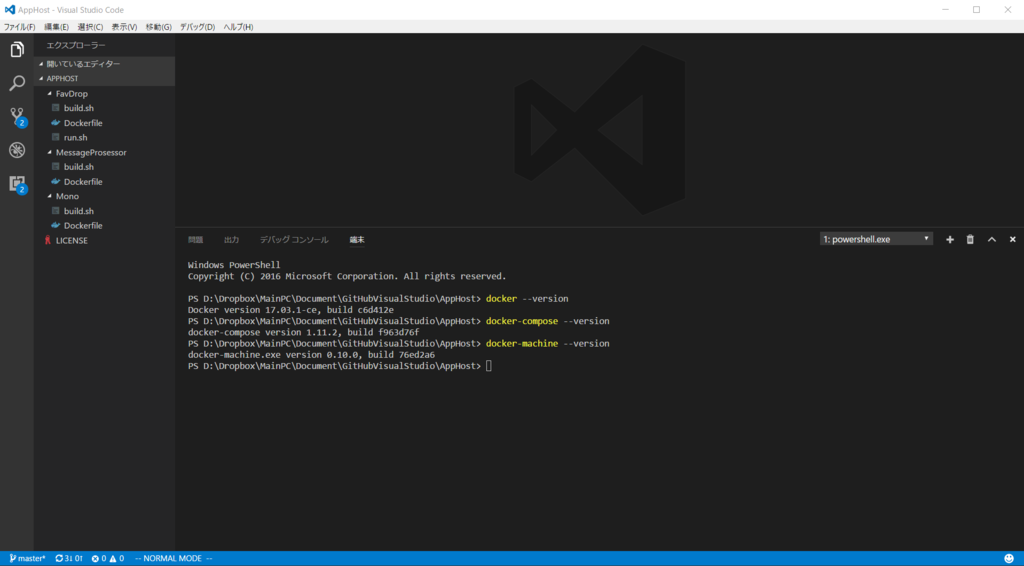Screen dimensions: 1024x566
Task: Switch to the デバッグ コンソール tab
Action: [x=294, y=240]
